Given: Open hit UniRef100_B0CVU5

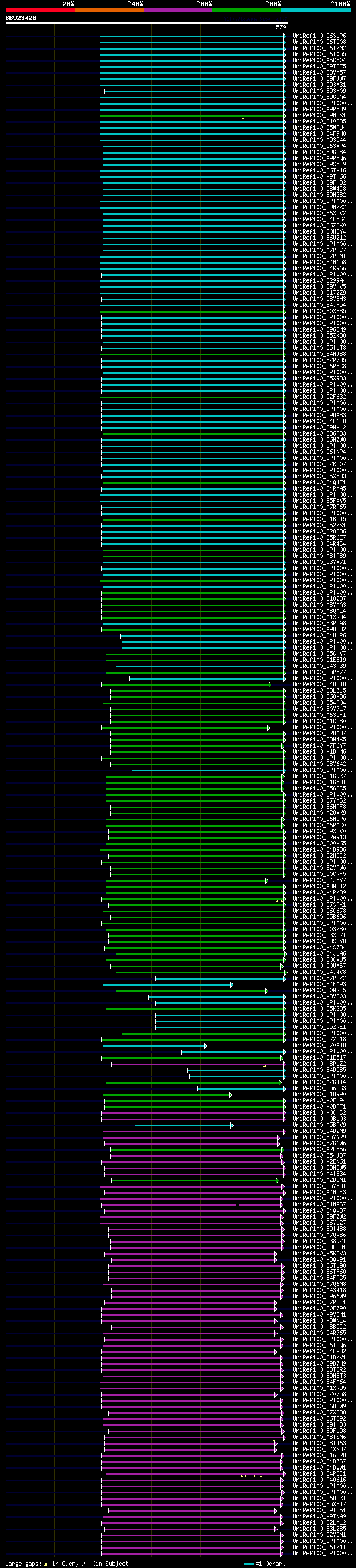Looking at the screenshot, I should 319,960.
